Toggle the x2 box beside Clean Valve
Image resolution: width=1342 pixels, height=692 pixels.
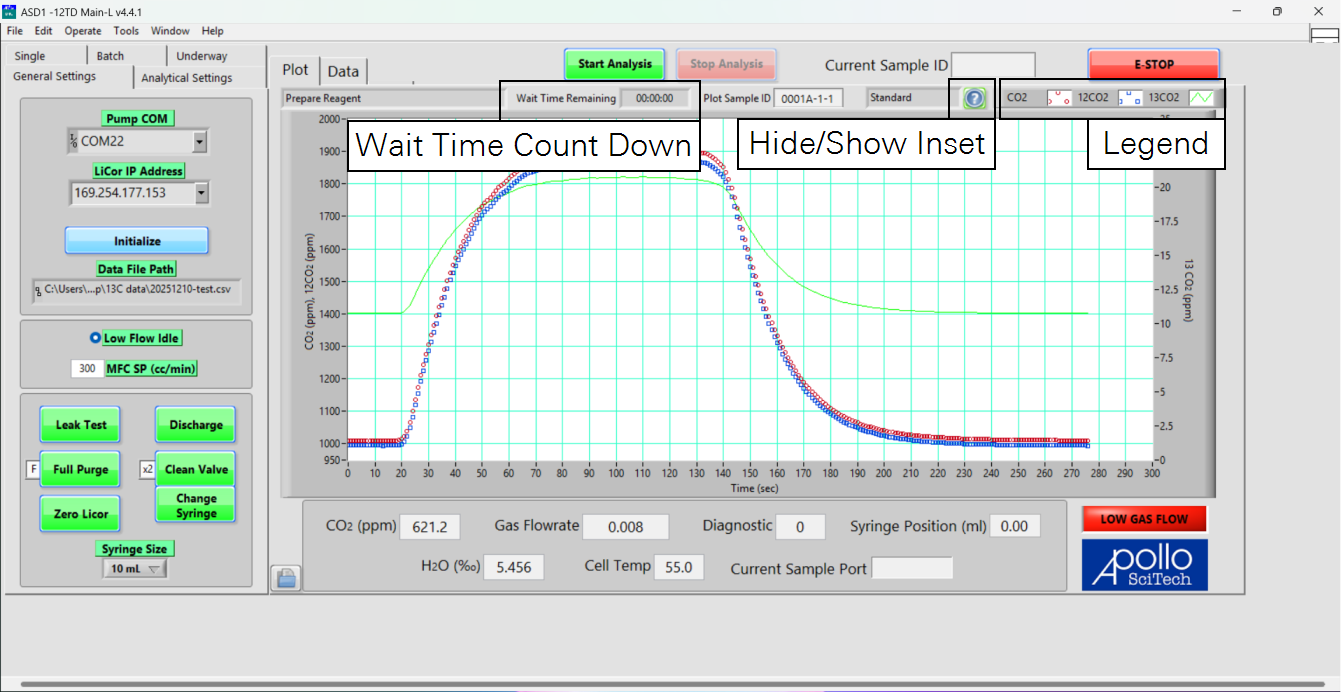click(x=147, y=470)
